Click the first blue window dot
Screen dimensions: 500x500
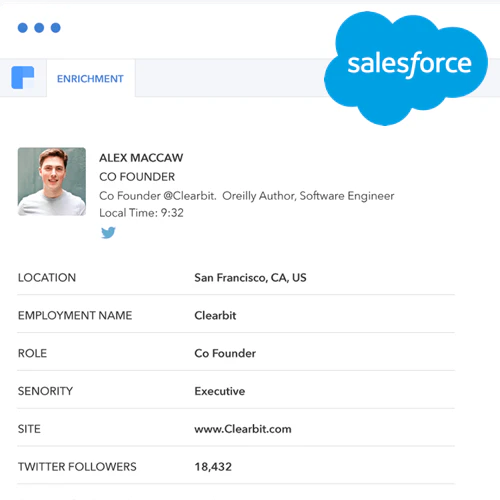(23, 28)
